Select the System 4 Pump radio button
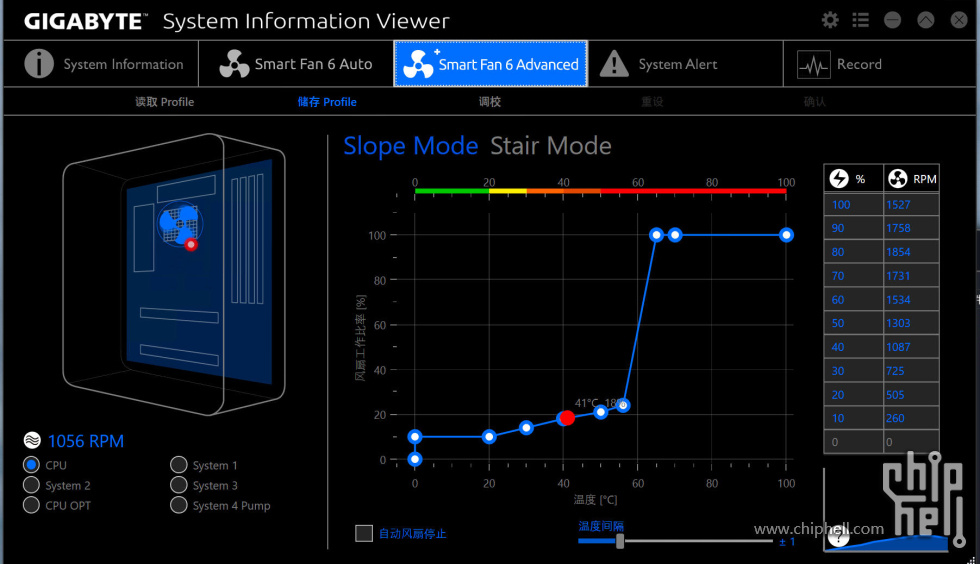 179,505
